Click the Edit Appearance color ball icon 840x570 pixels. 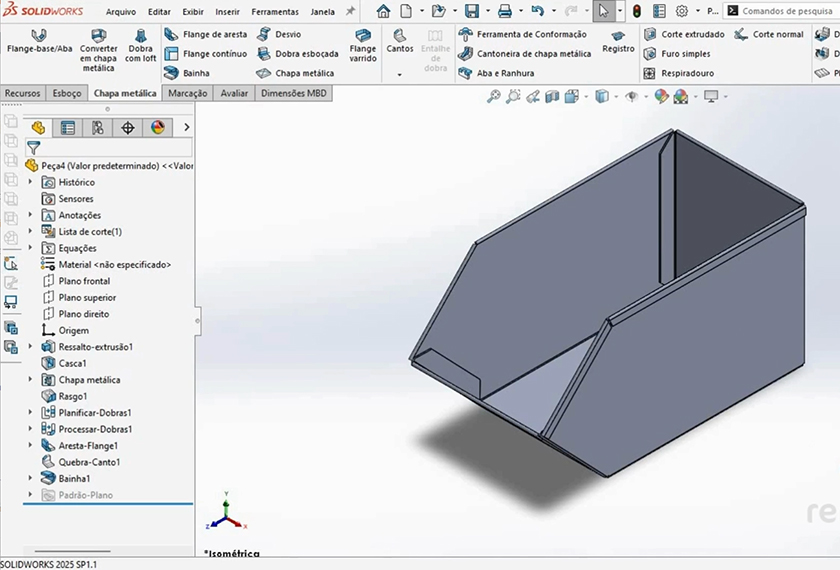point(660,97)
